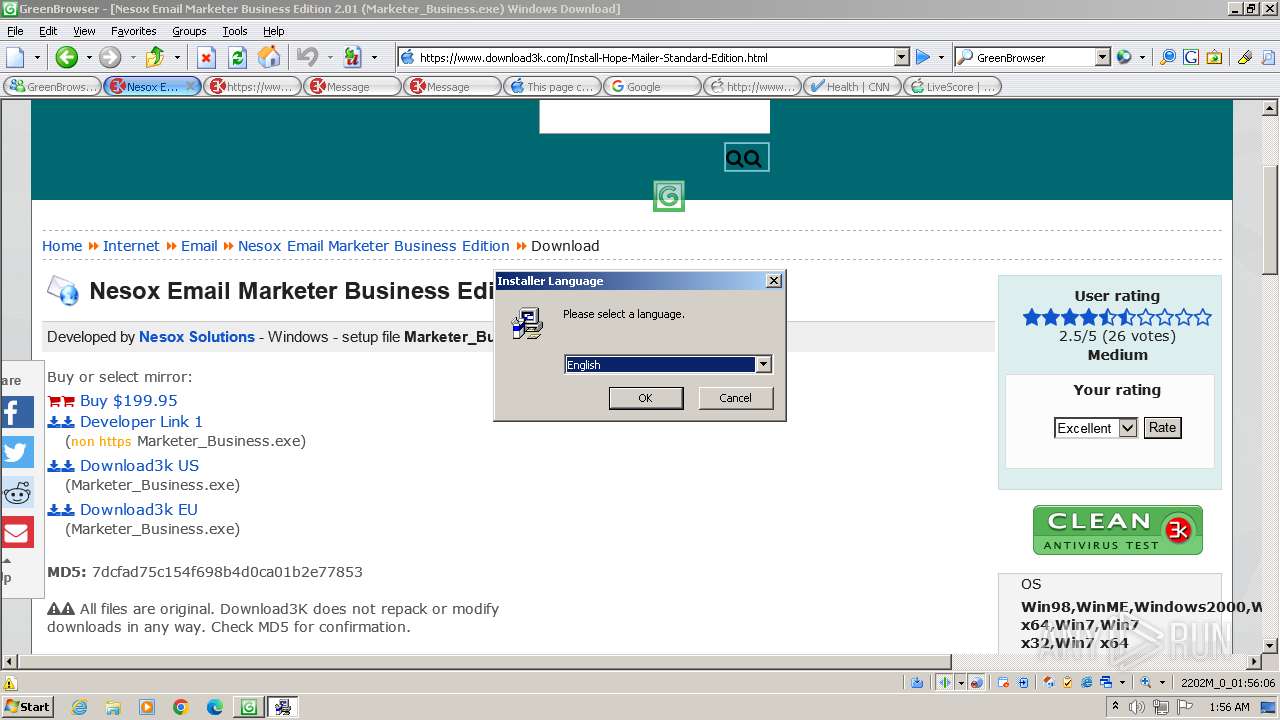Click the status bar zoom magnifier icon
Viewport: 1280px width, 720px height.
point(1146,682)
